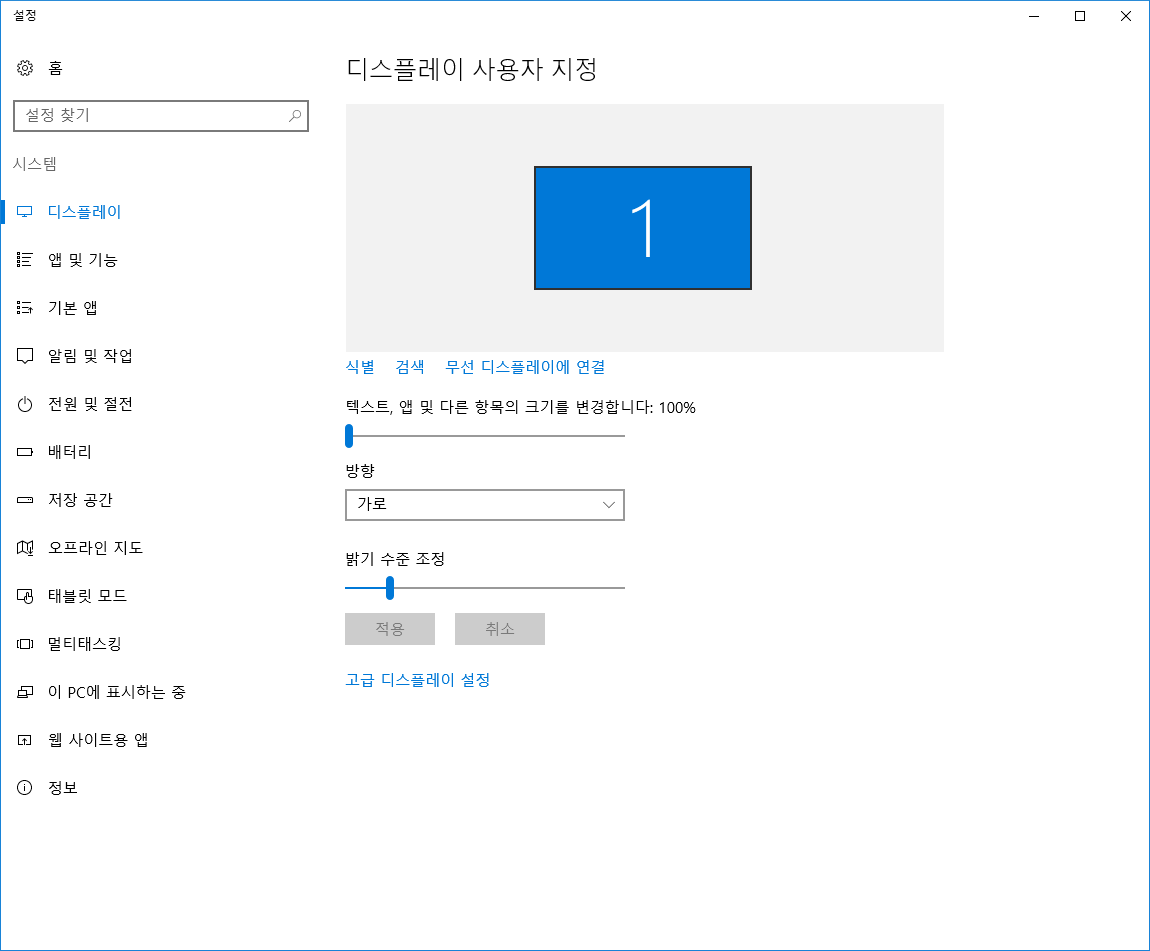1150x951 pixels.
Task: Click the 태블릿 모드 touch icon
Action: point(25,596)
